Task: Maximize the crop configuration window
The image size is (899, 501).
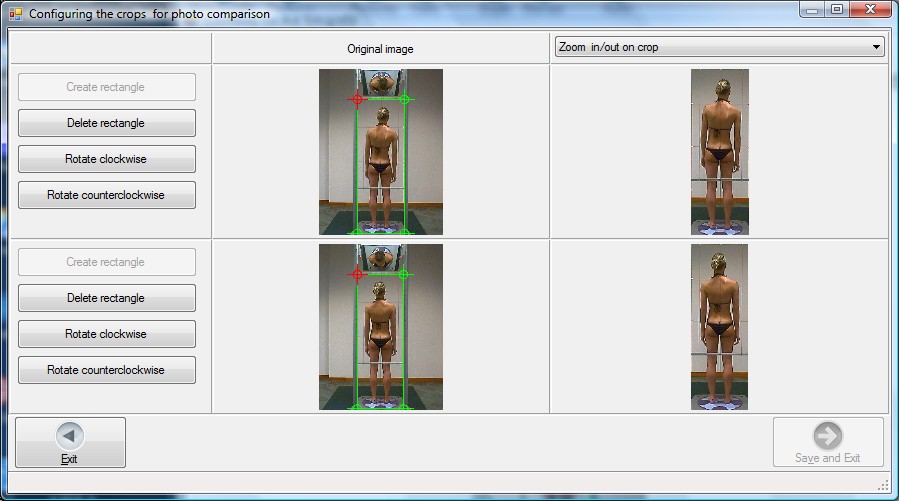Action: (837, 9)
